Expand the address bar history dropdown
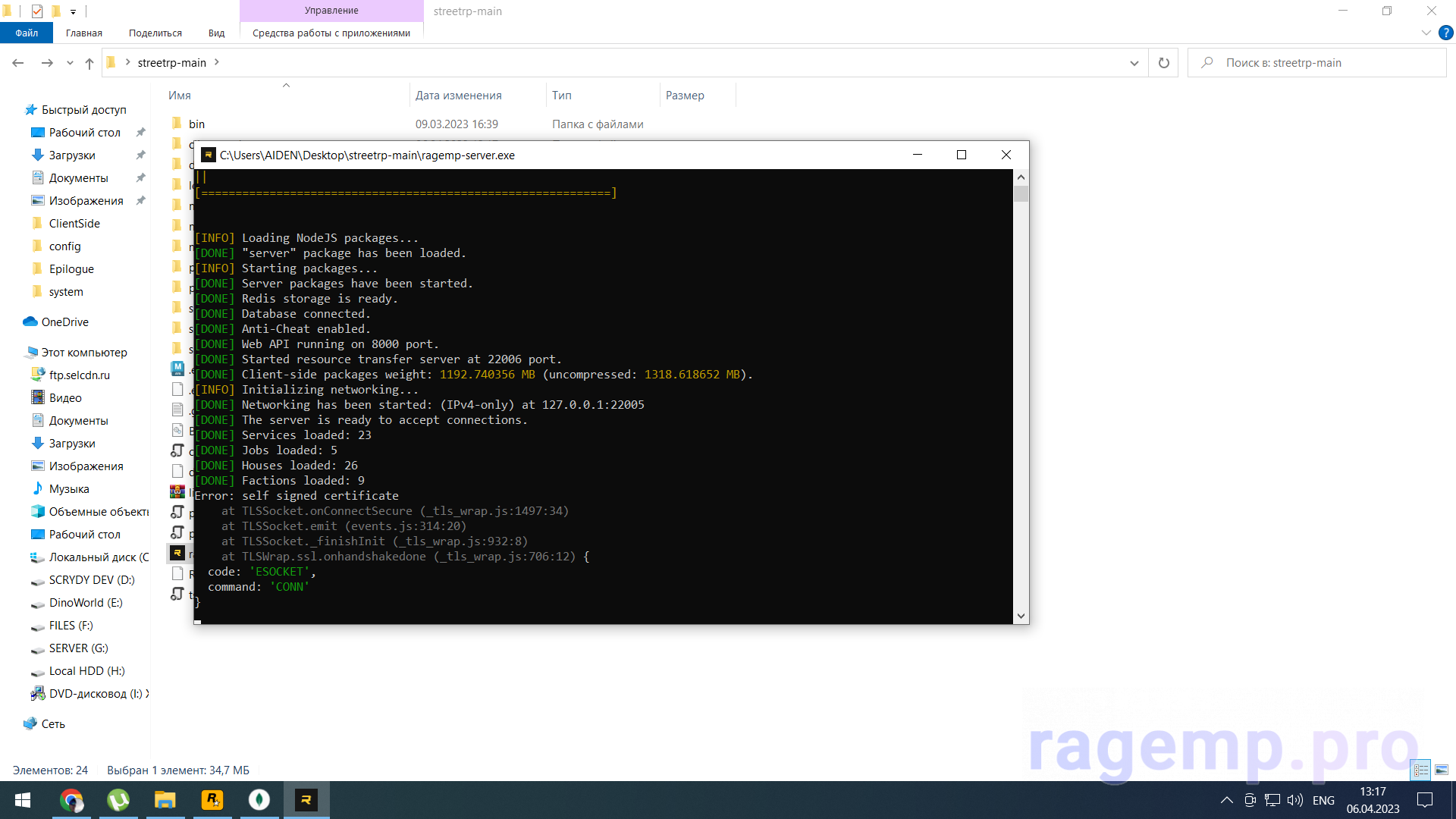1456x819 pixels. coord(1134,63)
